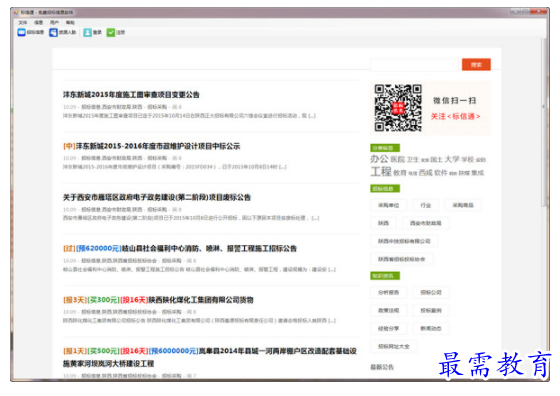560x396 pixels.
Task: Open the 政策法规 button
Action: (x=389, y=310)
